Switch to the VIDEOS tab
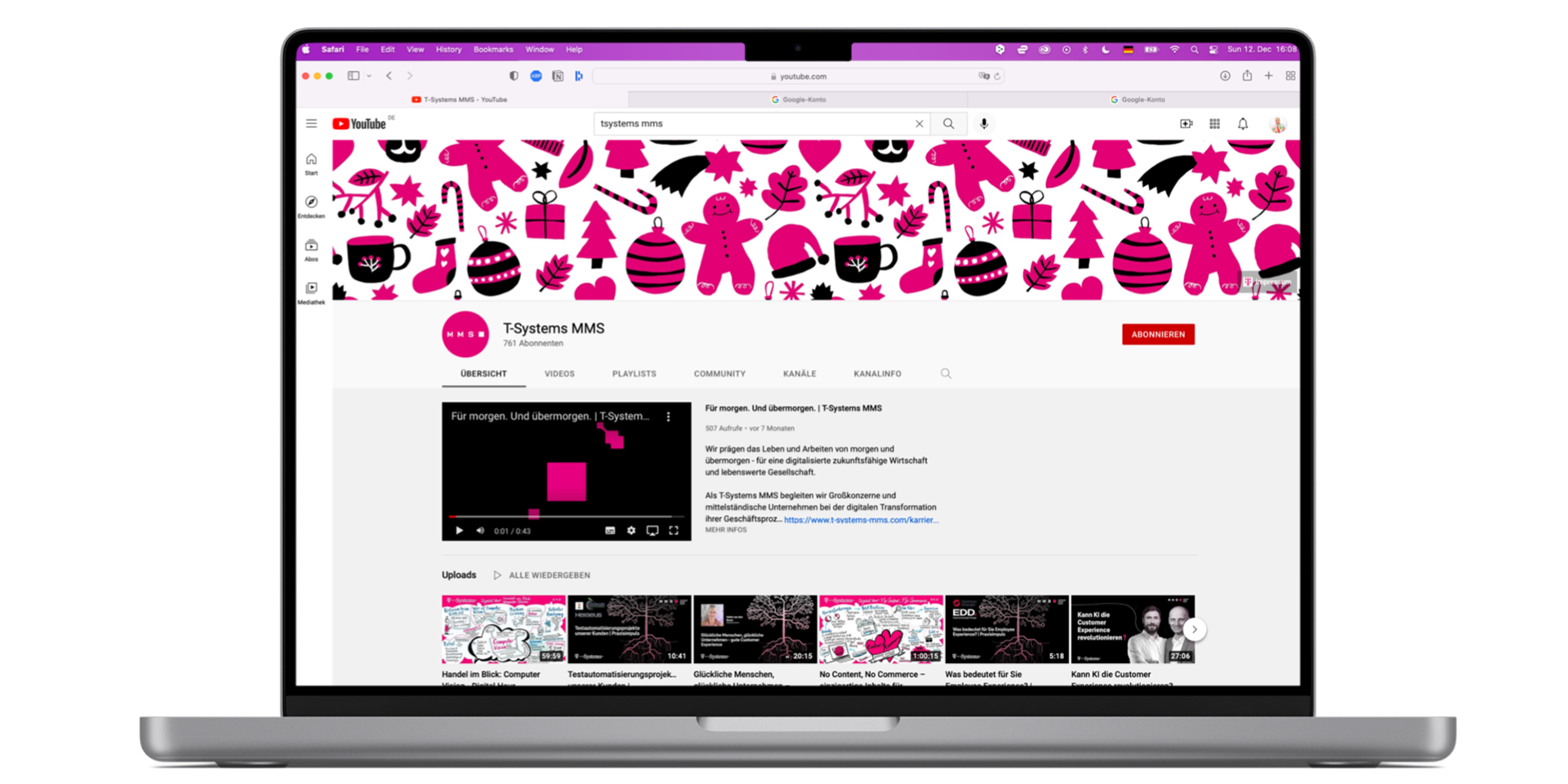Viewport: 1568px width, 784px height. click(x=559, y=373)
